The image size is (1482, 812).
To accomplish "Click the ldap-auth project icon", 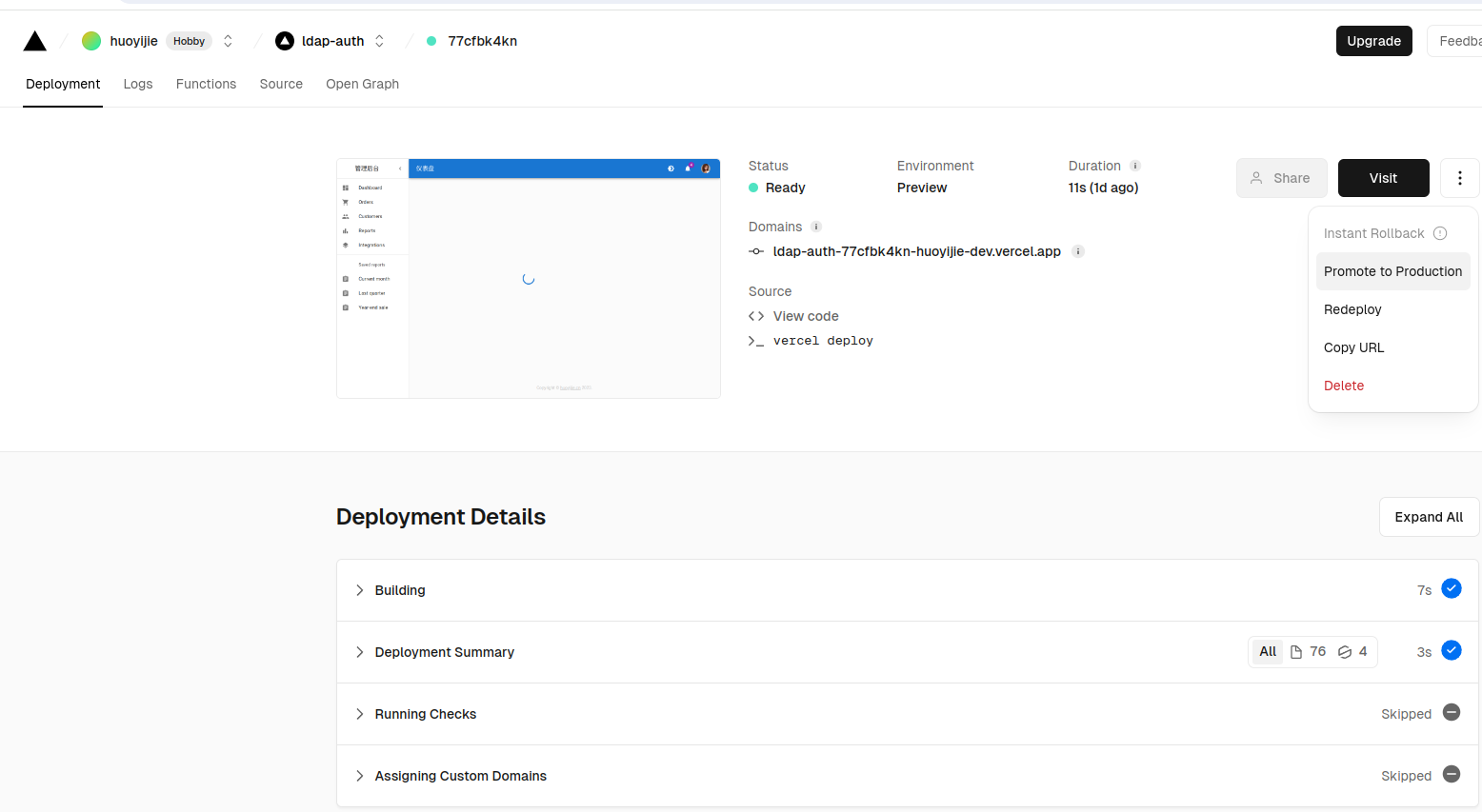I will click(285, 41).
